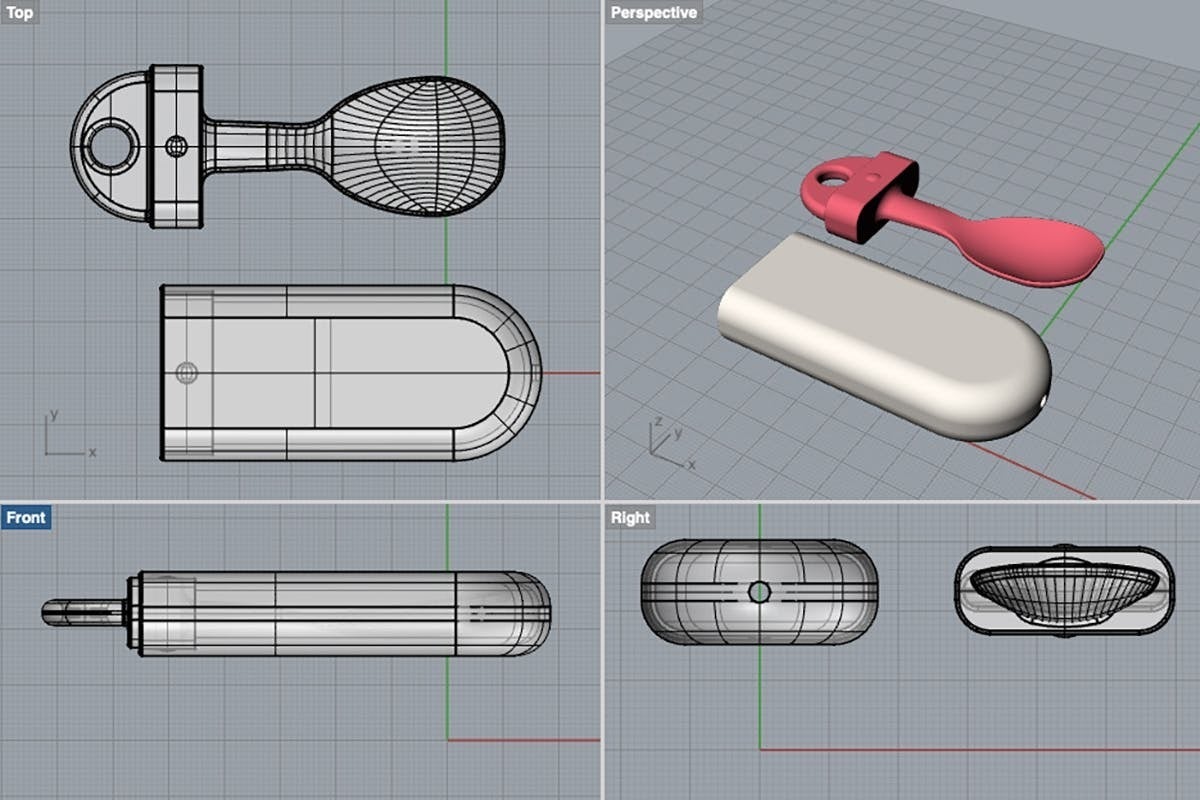Select the small hole on case in Top view
Screen dimensions: 1200x800
tap(187, 373)
